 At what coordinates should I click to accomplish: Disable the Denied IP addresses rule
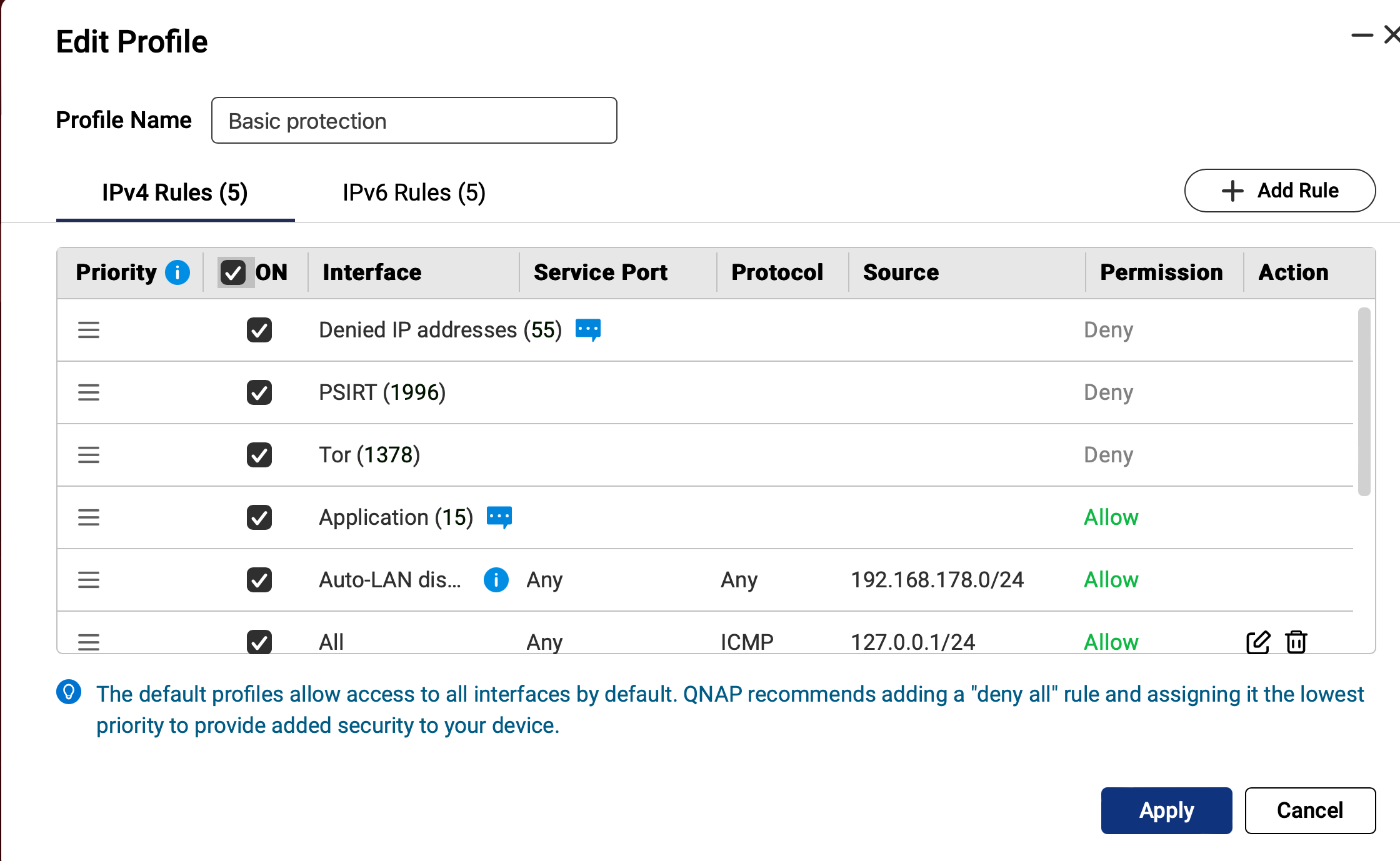click(259, 330)
